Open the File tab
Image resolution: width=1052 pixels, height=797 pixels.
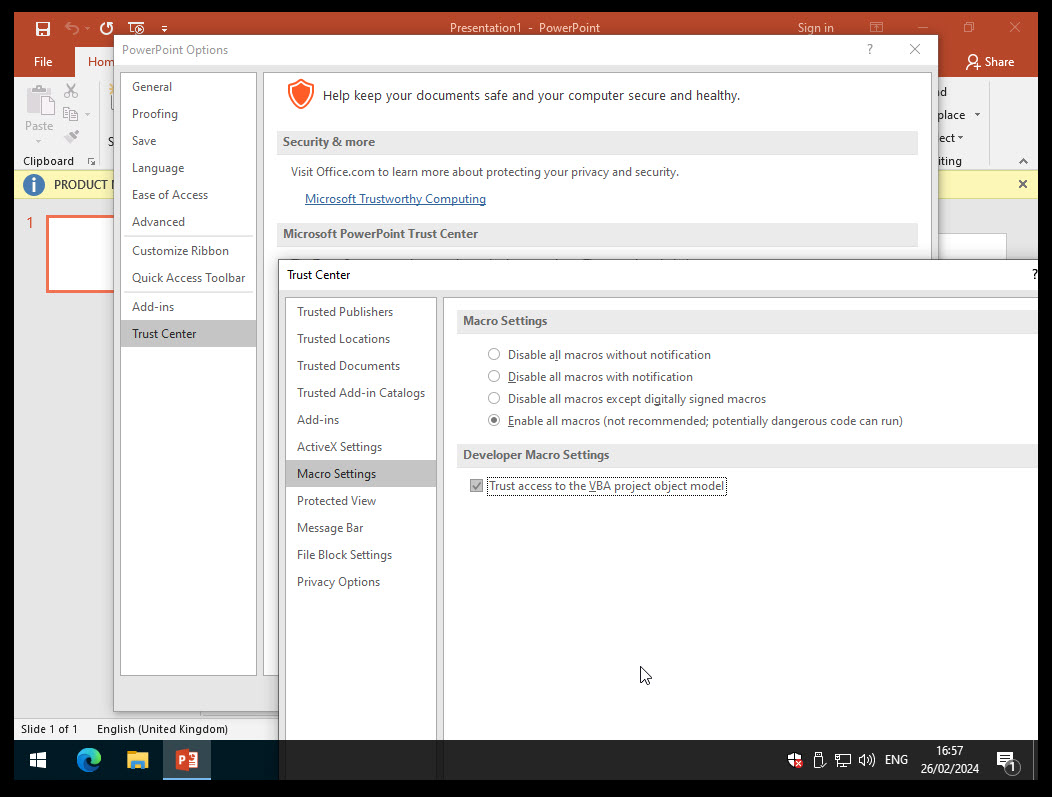click(42, 60)
